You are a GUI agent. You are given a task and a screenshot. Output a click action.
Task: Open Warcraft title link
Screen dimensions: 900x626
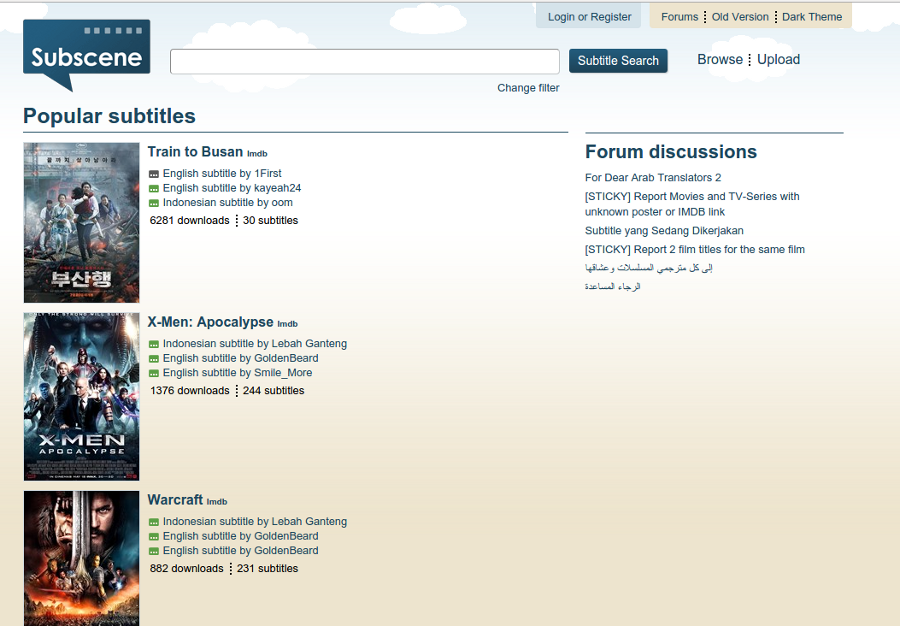(175, 500)
